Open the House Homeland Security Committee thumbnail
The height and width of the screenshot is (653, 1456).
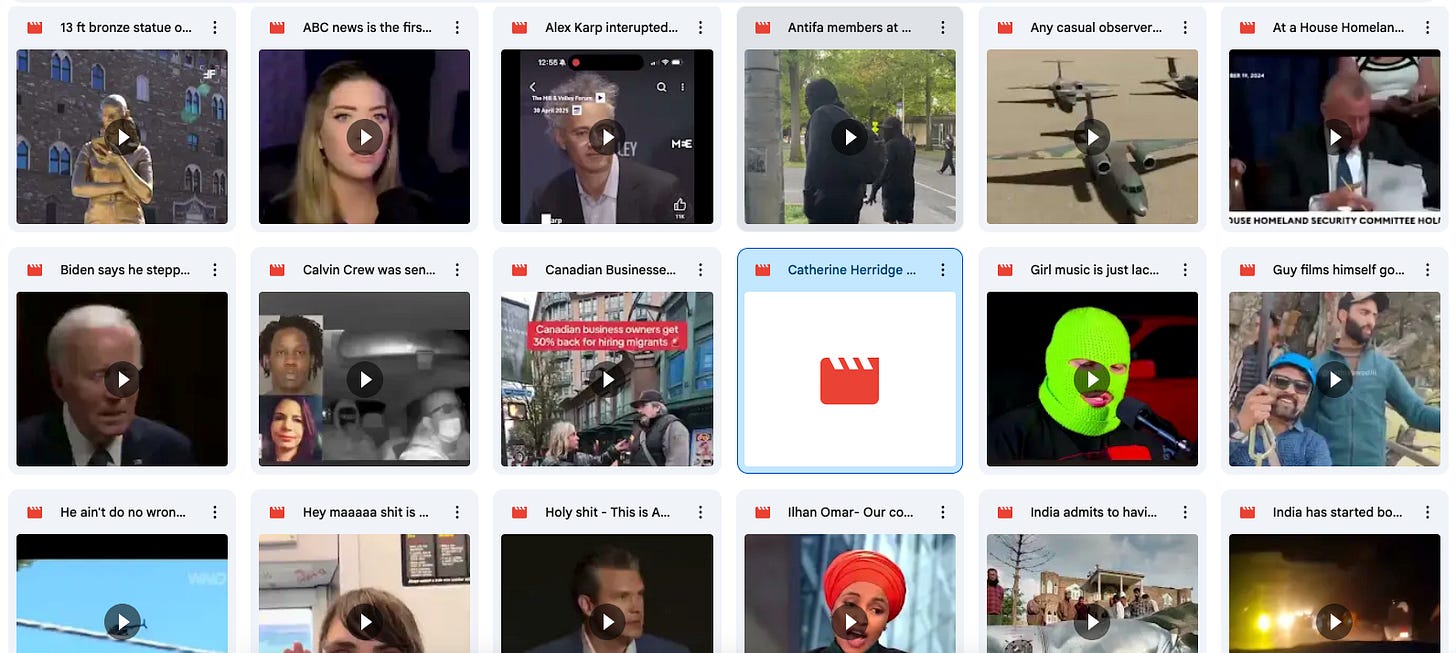(x=1335, y=137)
